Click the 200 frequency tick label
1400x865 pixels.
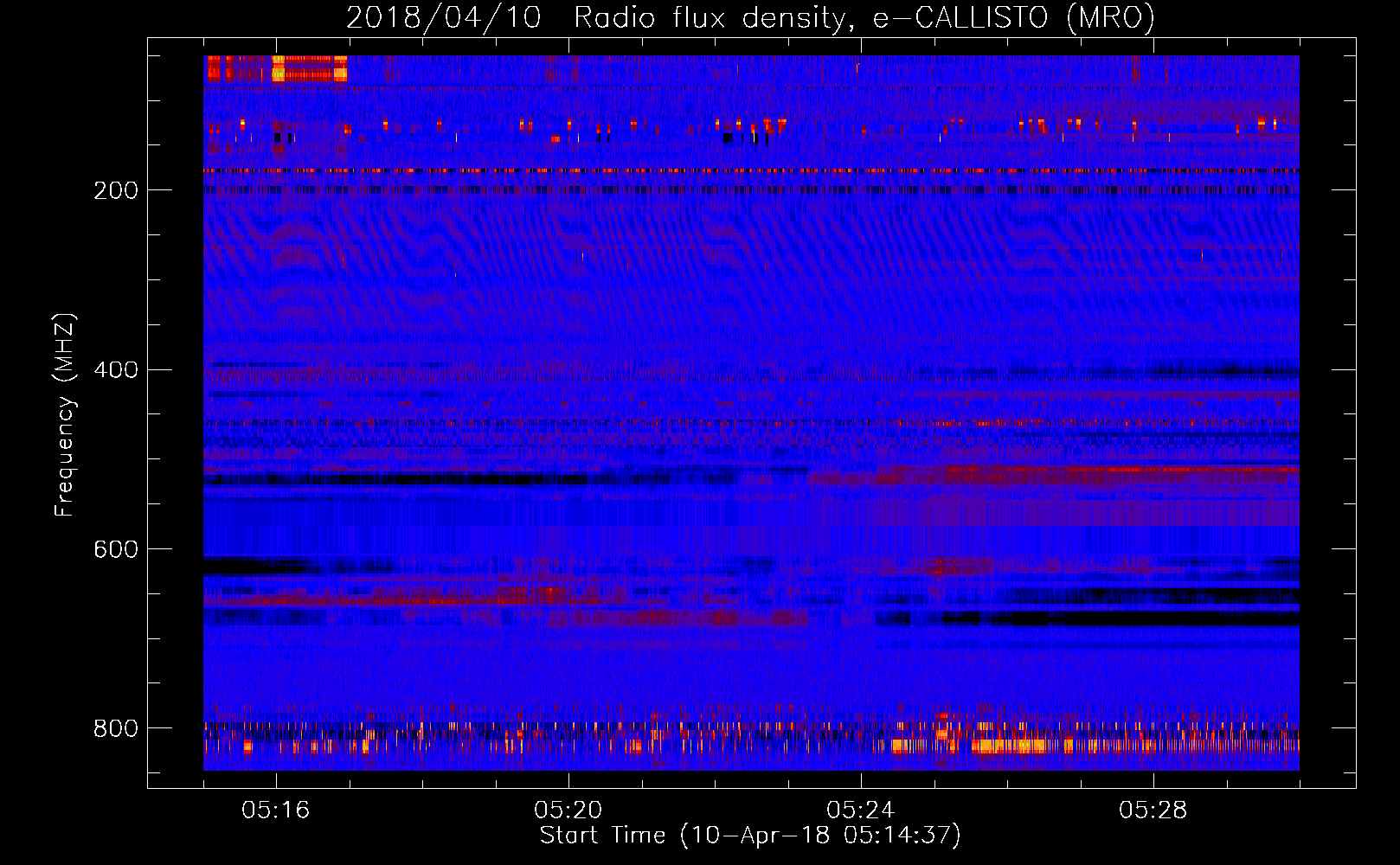pyautogui.click(x=116, y=190)
